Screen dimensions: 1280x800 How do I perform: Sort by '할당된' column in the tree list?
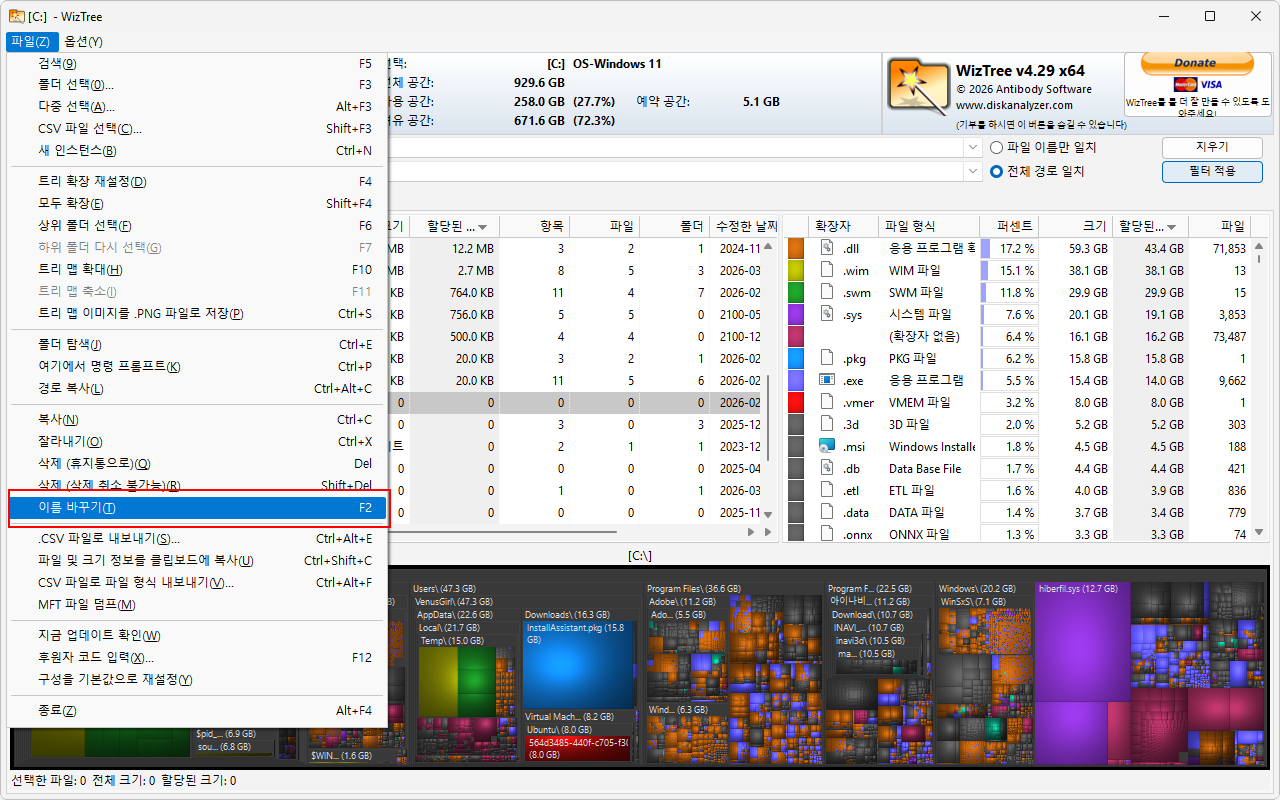(455, 226)
